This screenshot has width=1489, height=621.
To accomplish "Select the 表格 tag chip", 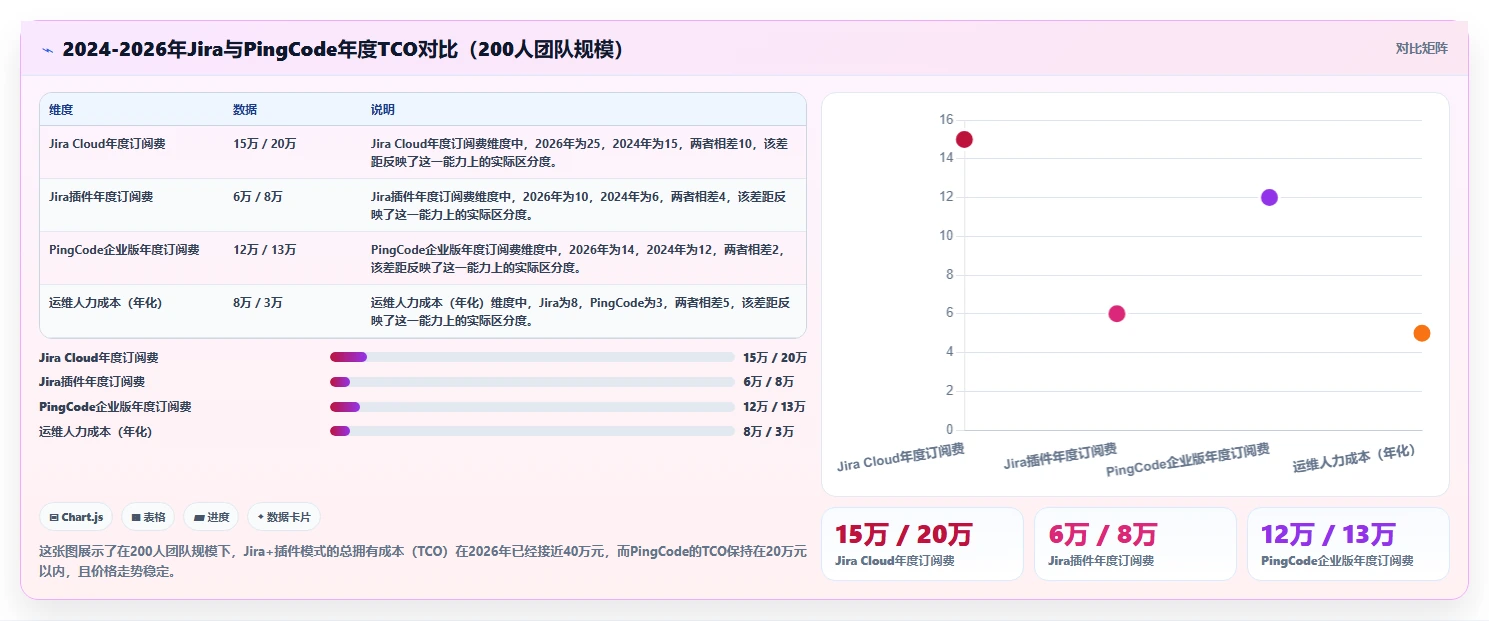I will tap(148, 517).
